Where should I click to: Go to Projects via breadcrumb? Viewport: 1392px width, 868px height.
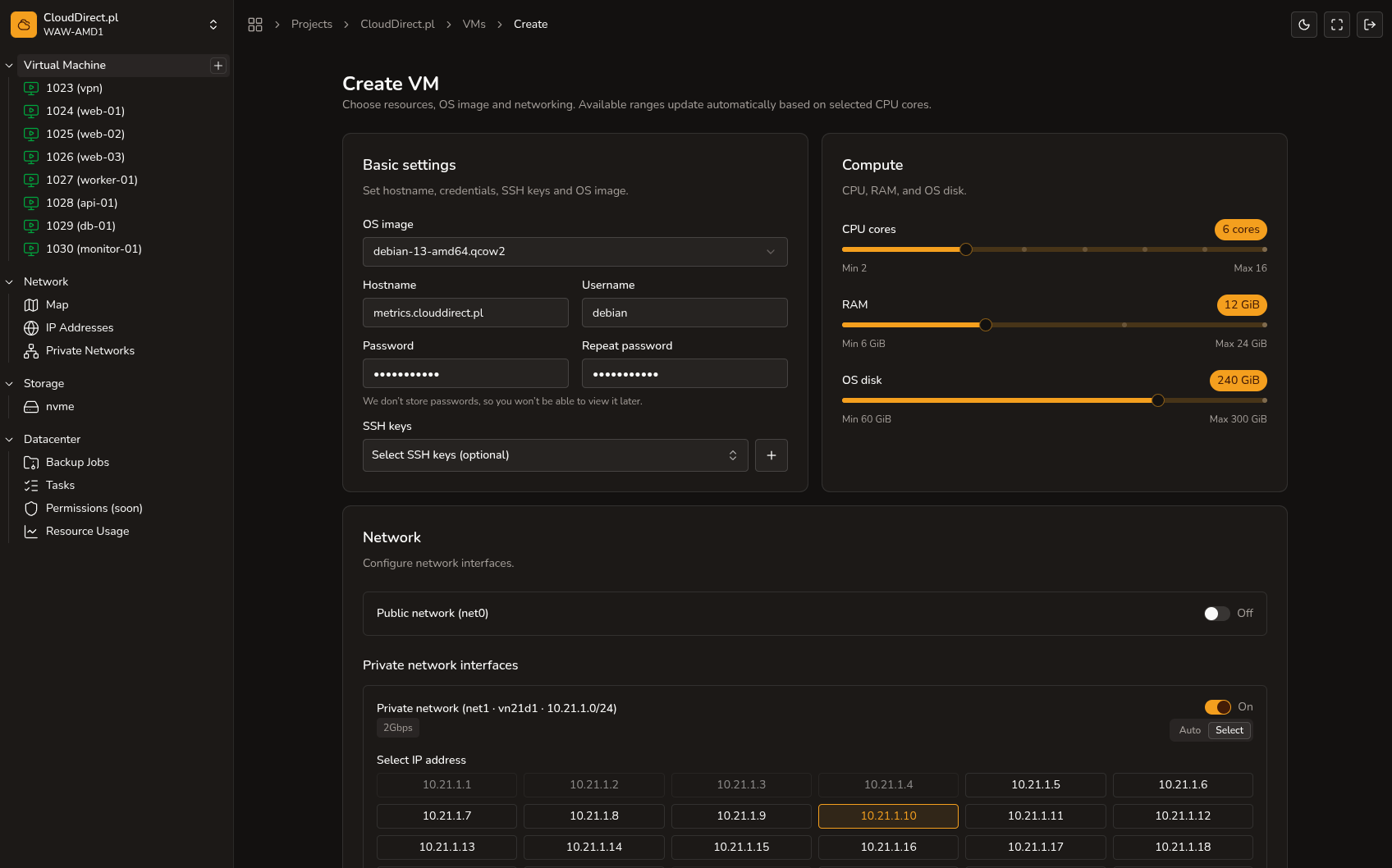click(312, 24)
